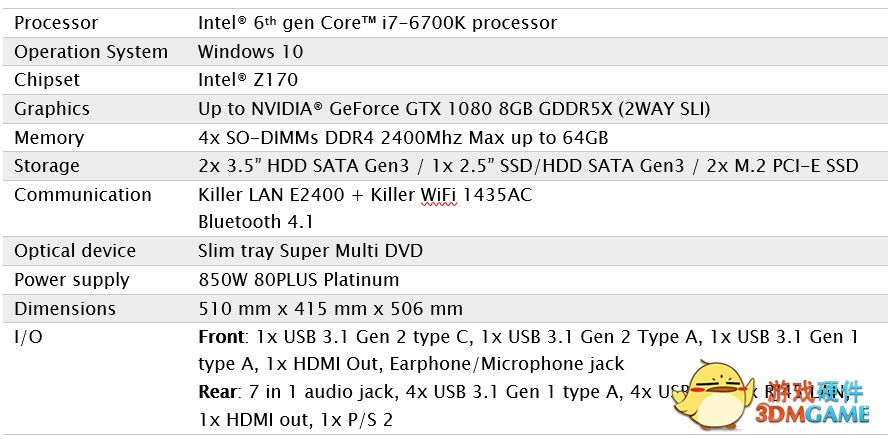Select the Graphics row label

click(x=52, y=109)
